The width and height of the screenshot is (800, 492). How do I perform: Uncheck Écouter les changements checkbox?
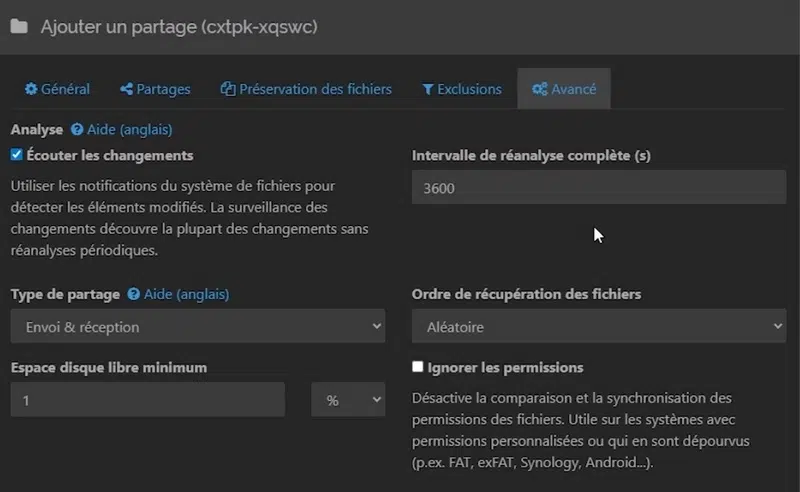point(17,155)
